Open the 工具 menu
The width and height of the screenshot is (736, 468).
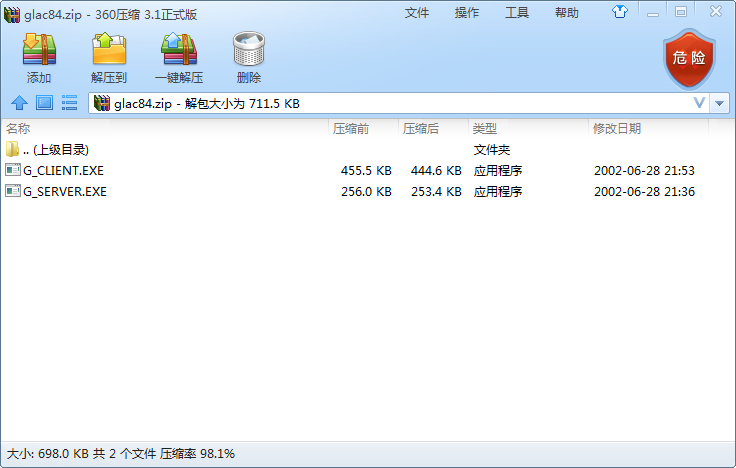(x=517, y=13)
